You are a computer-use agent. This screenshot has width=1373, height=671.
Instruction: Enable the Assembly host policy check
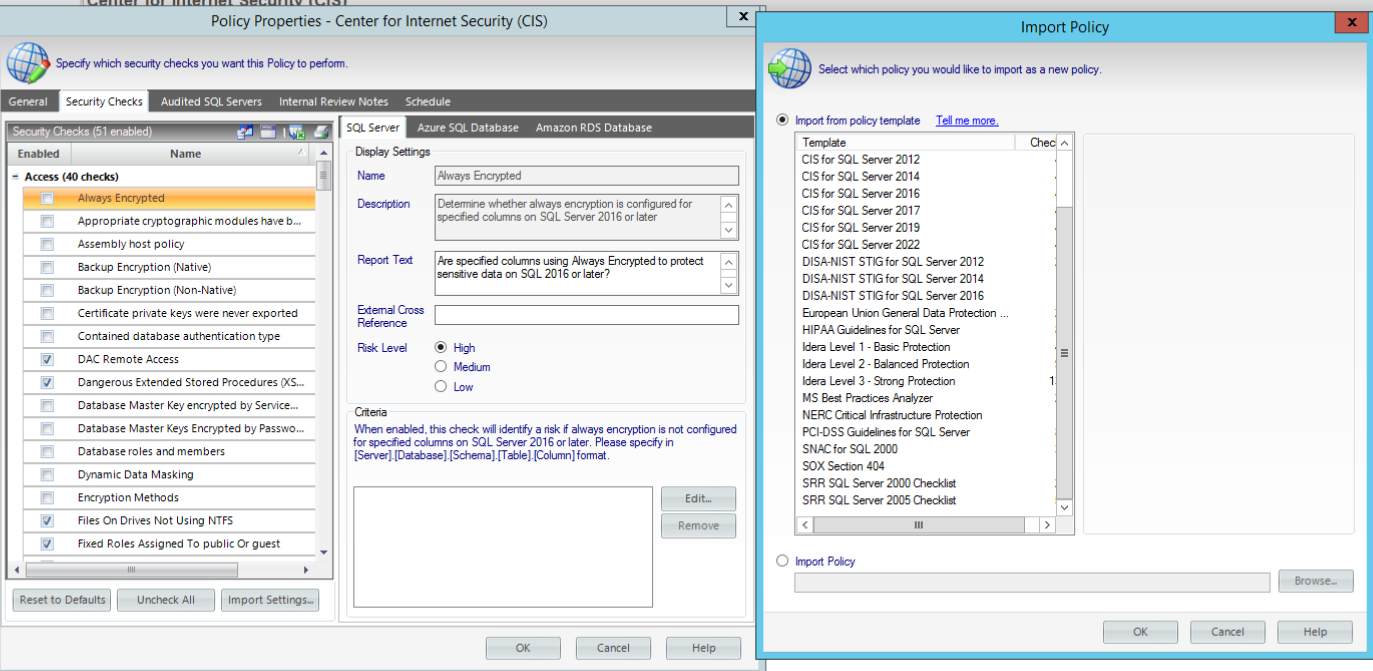click(x=47, y=244)
